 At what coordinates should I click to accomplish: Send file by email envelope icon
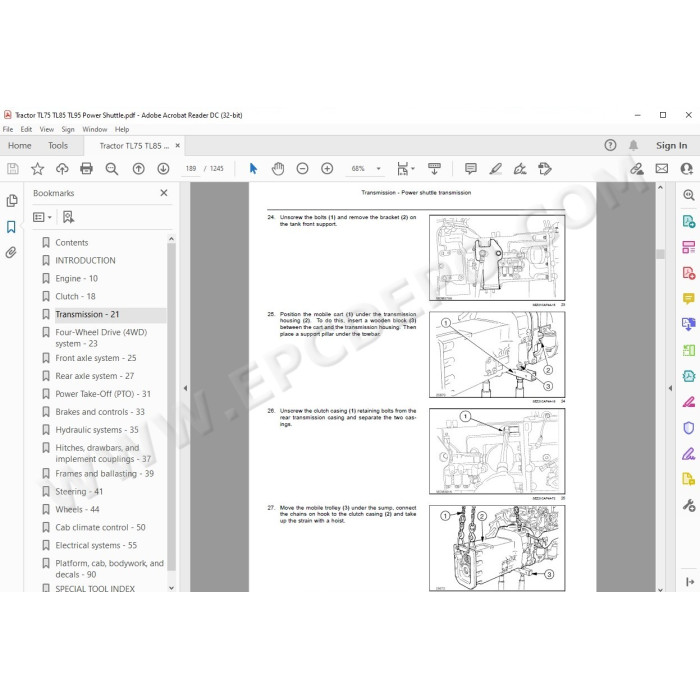(662, 169)
